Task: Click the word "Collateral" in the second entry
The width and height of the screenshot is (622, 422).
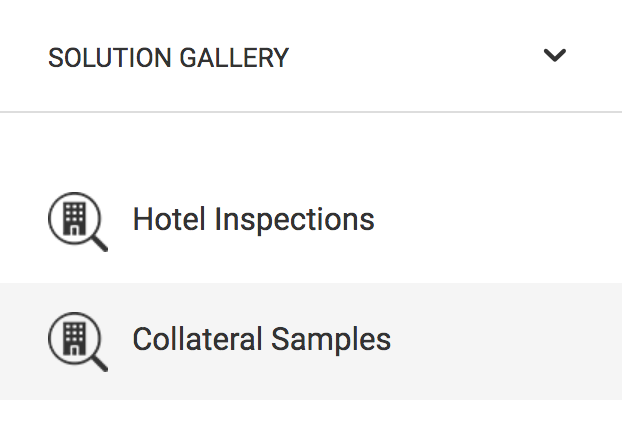Action: pos(197,339)
